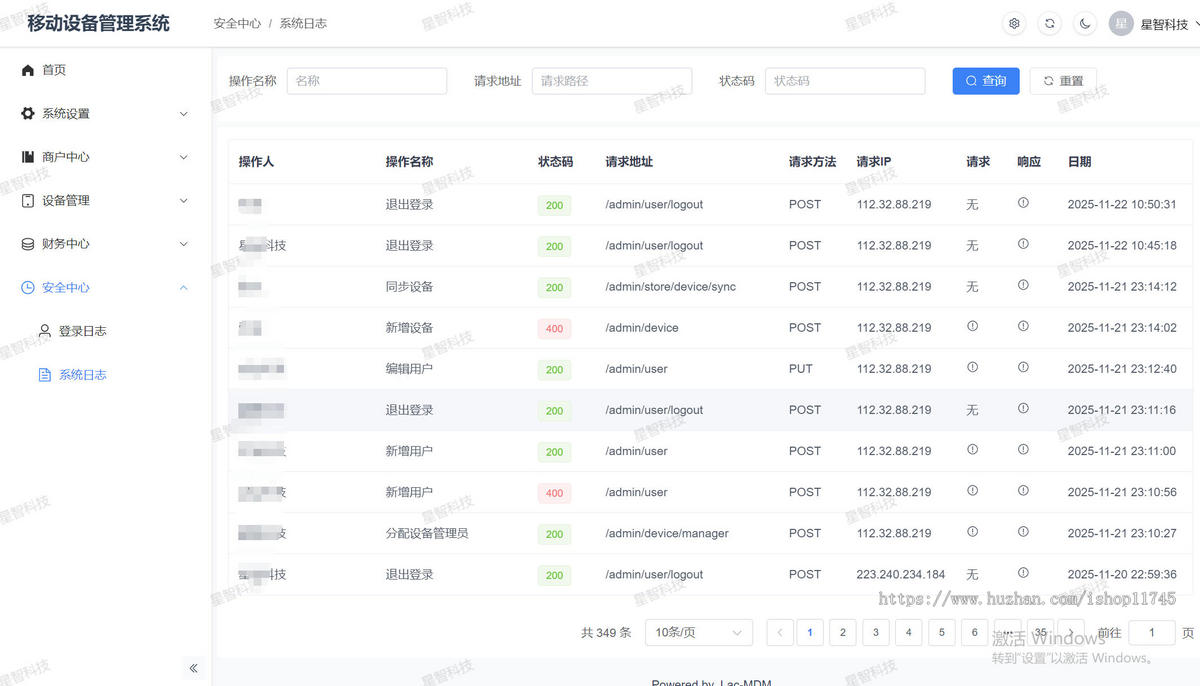The width and height of the screenshot is (1200, 686).
Task: Click the PUT method cell
Action: (801, 369)
